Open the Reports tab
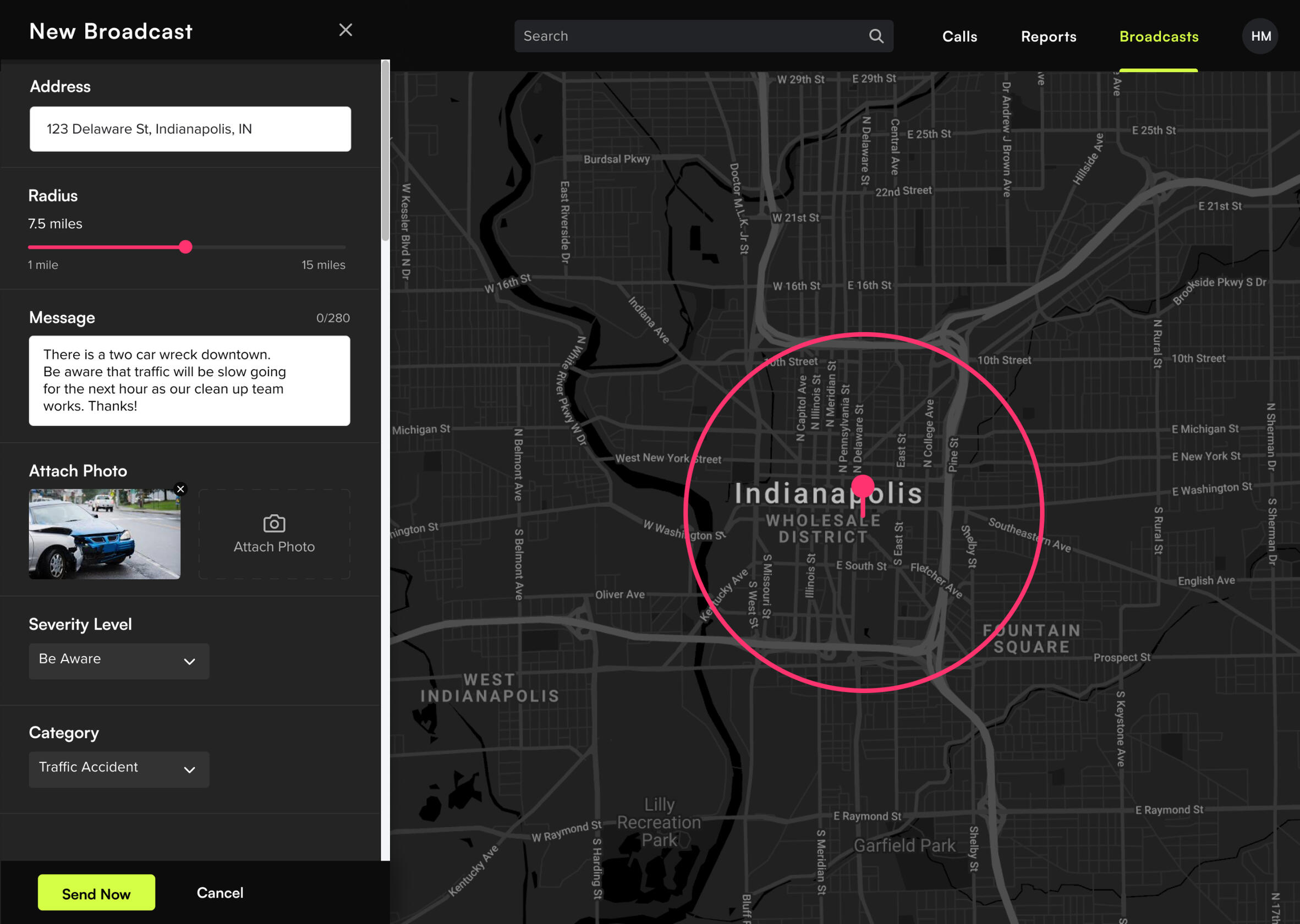This screenshot has height=924, width=1300. (1049, 36)
